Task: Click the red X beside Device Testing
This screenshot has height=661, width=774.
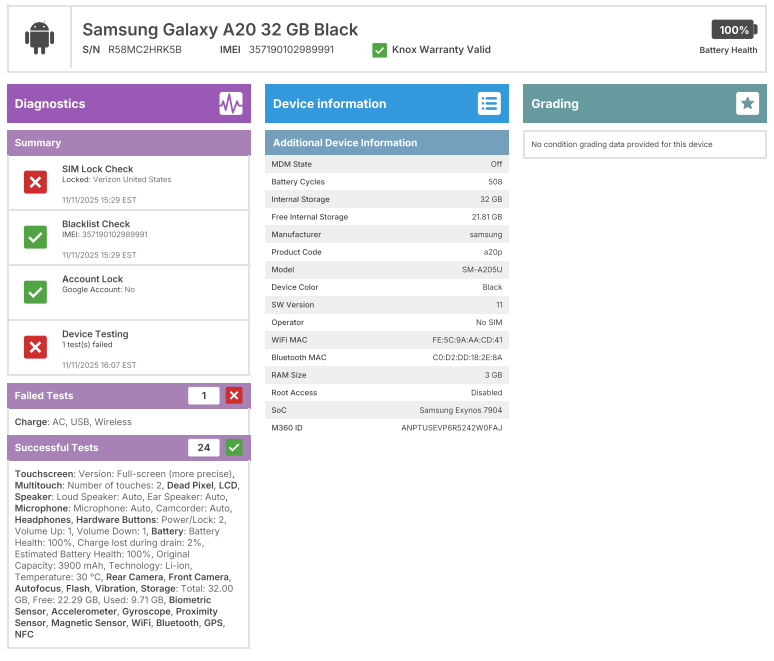Action: point(36,347)
